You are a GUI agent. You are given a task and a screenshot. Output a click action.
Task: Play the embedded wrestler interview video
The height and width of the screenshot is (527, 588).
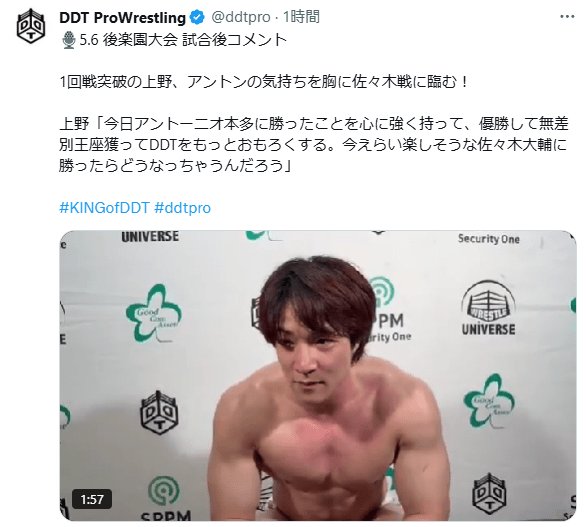318,375
